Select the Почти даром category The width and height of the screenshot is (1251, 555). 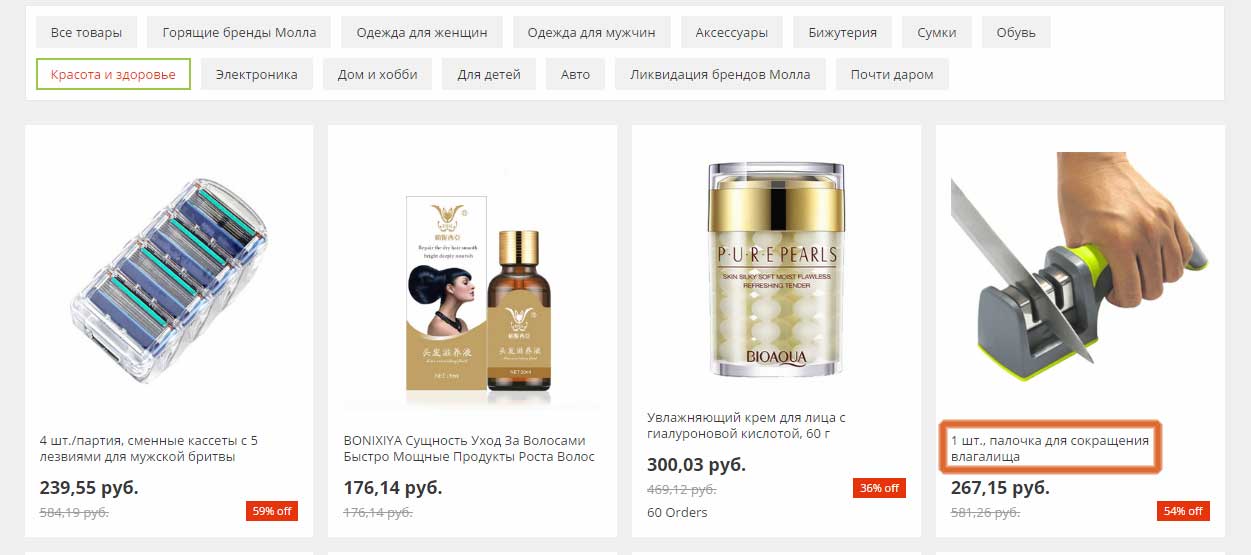(x=892, y=74)
